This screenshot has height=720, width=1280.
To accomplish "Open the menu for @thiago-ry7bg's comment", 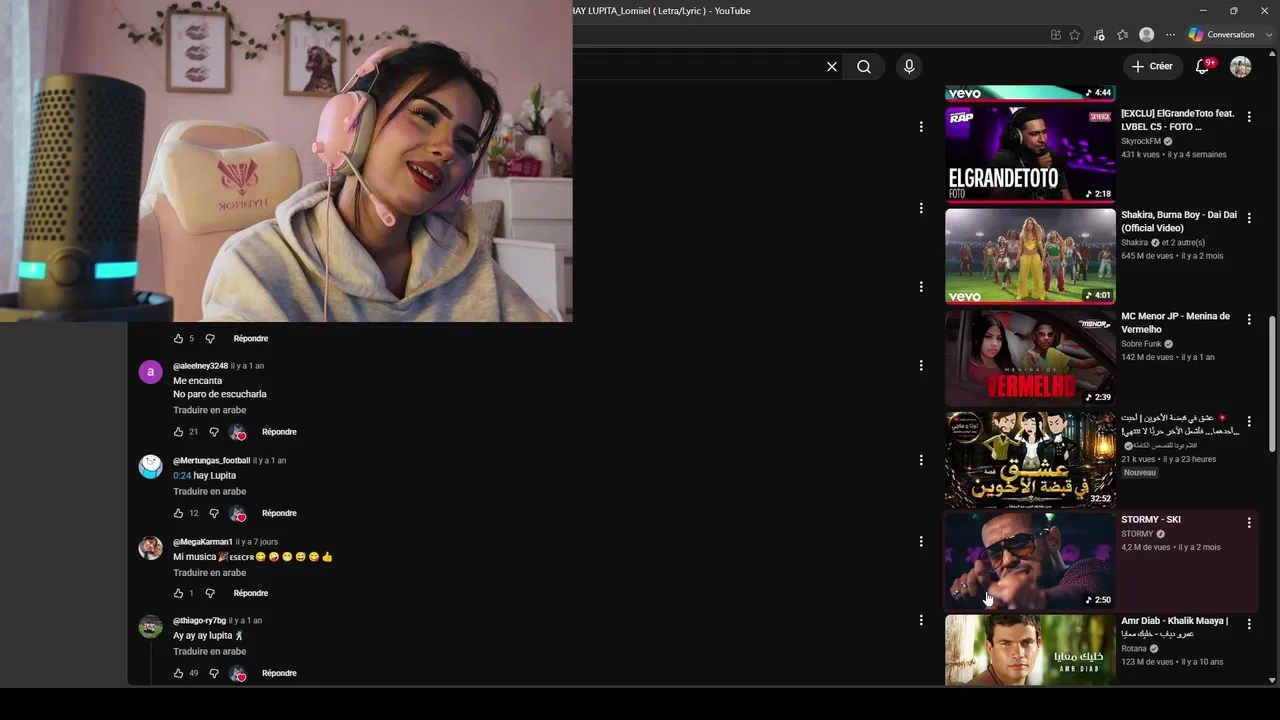I will [921, 620].
